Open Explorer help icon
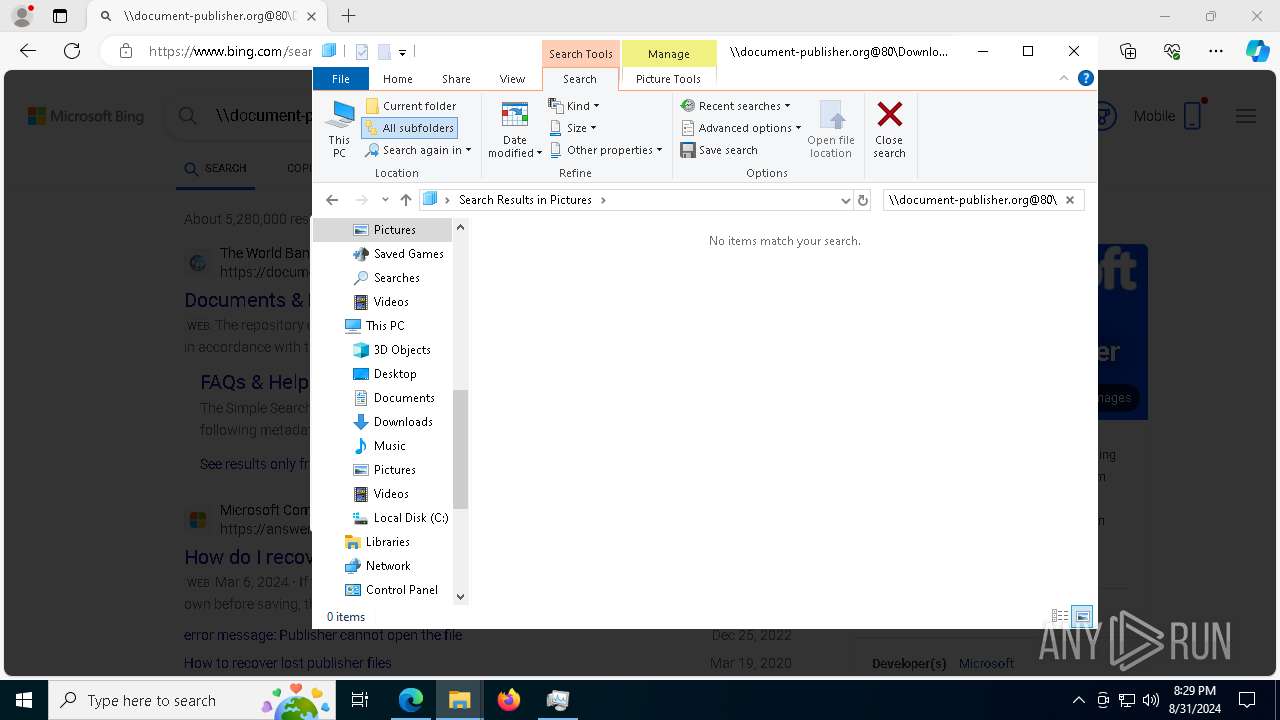The image size is (1280, 720). point(1085,78)
